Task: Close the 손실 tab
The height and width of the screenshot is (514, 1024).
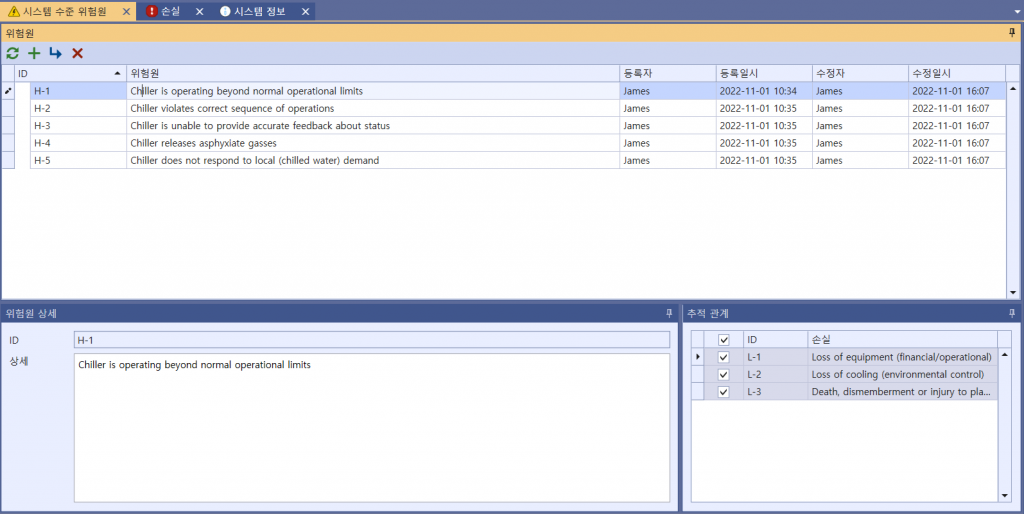Action: (x=200, y=12)
